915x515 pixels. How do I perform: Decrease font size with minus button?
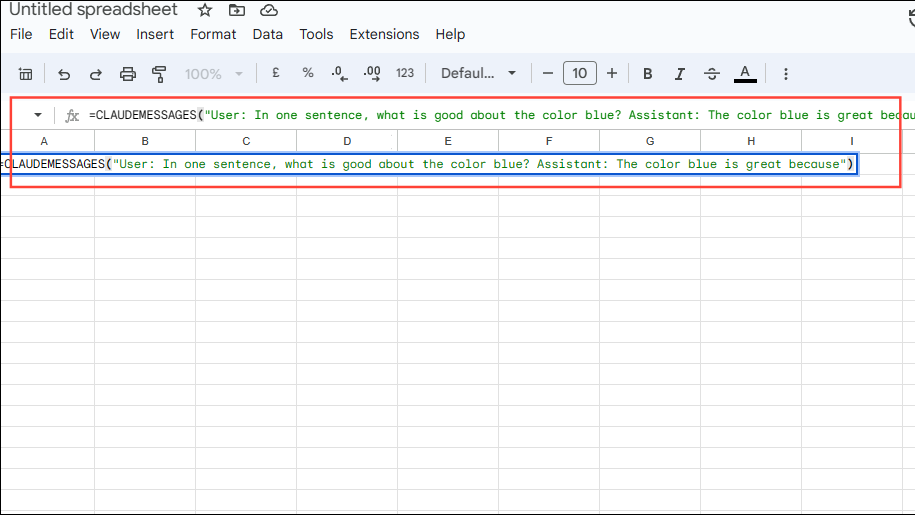point(547,73)
